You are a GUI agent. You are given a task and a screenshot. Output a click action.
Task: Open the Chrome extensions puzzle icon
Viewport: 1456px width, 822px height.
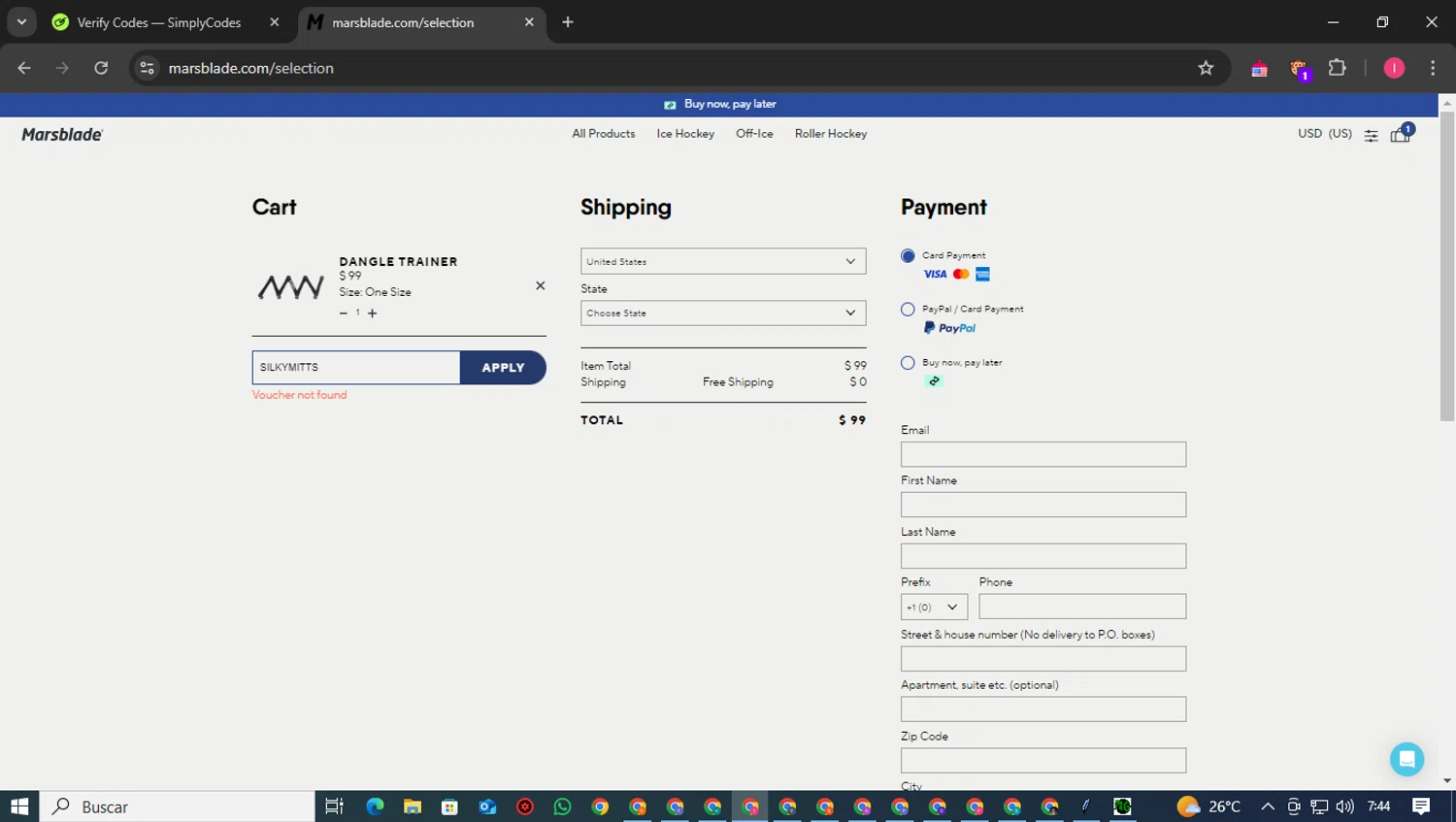tap(1338, 68)
